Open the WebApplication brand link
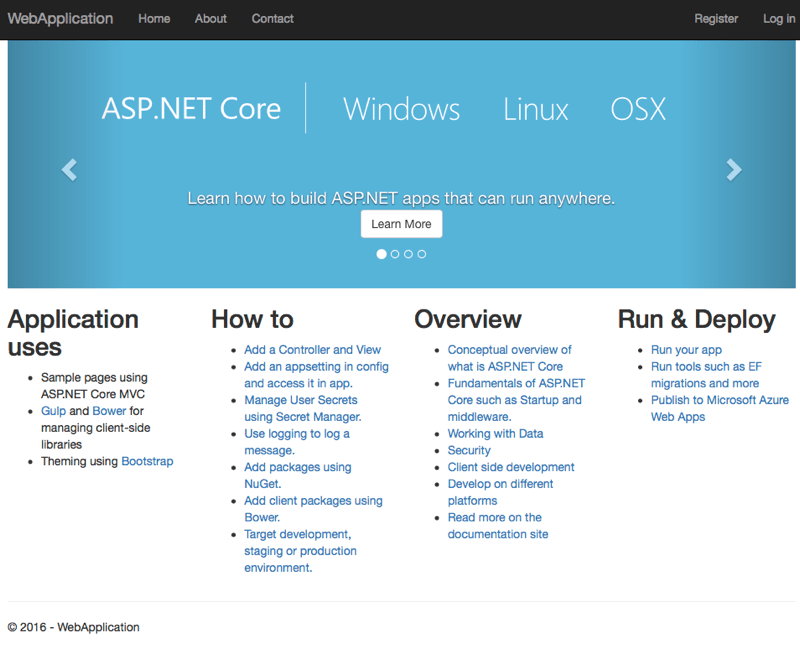Viewport: 800px width, 649px height. [x=60, y=19]
